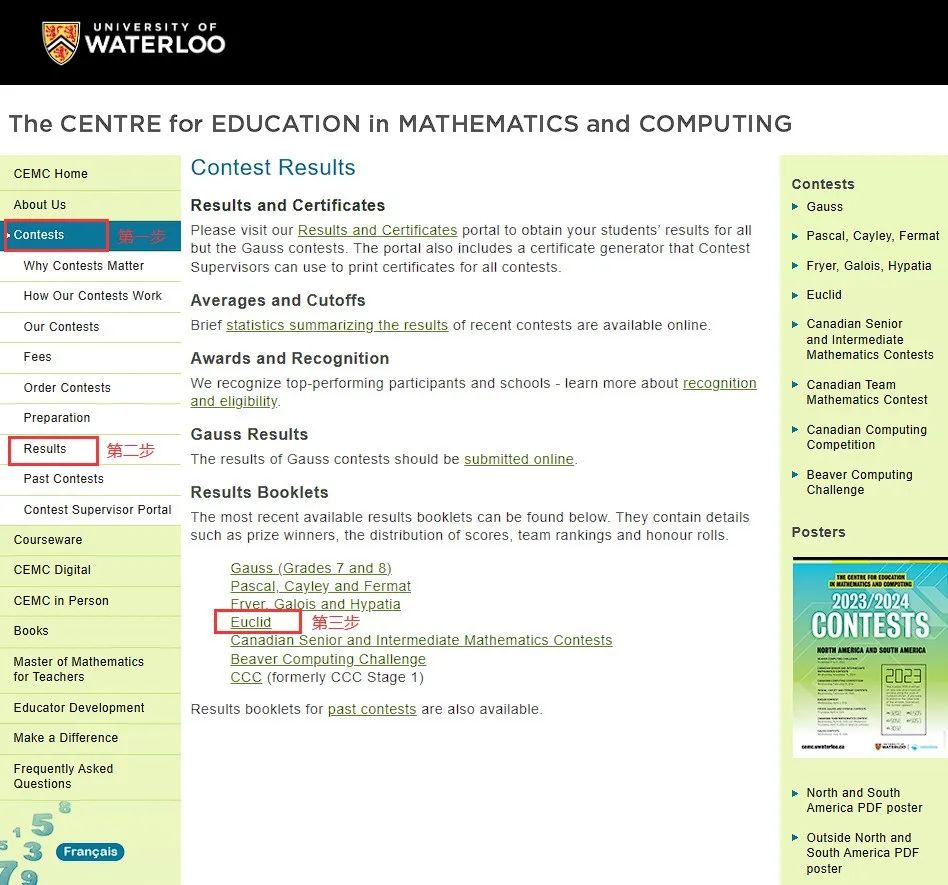The height and width of the screenshot is (885, 948).
Task: Open the Books page
Action: click(x=31, y=631)
